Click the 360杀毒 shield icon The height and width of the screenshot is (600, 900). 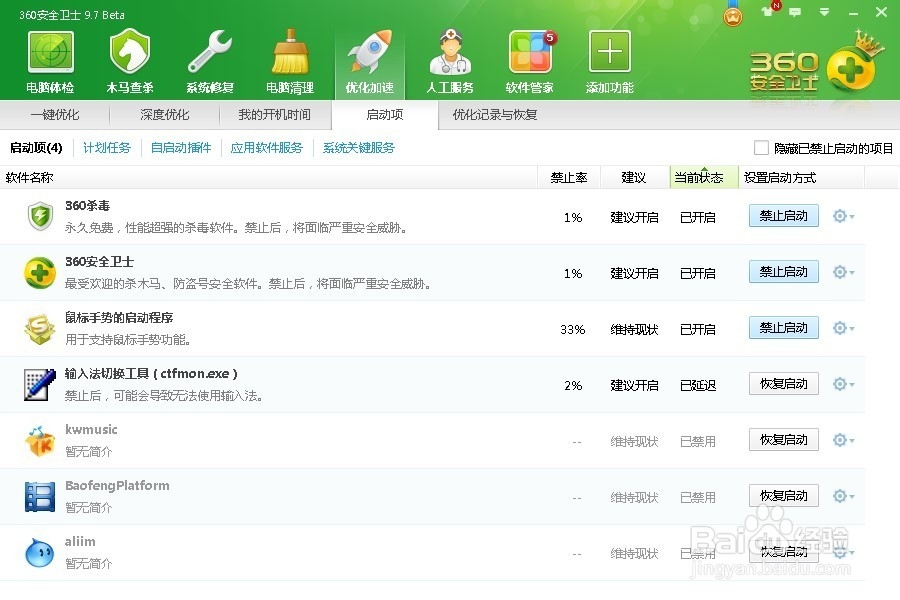point(39,215)
